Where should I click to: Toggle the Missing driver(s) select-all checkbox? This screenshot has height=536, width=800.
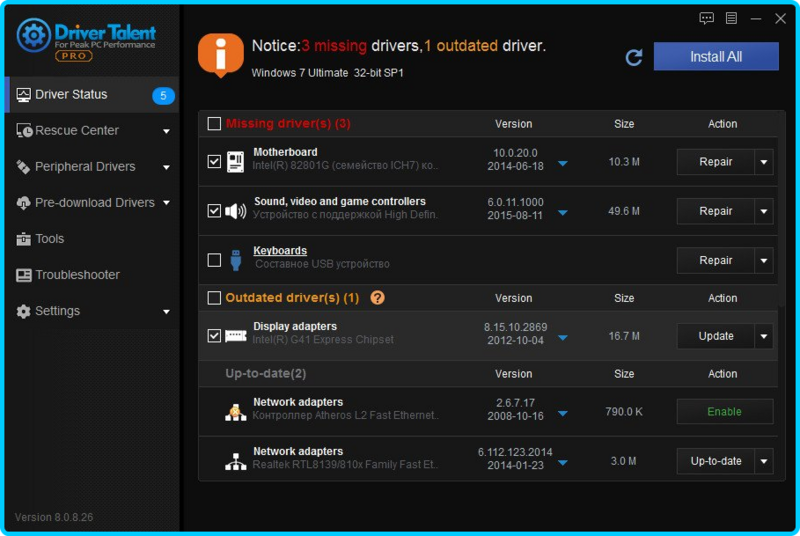214,123
